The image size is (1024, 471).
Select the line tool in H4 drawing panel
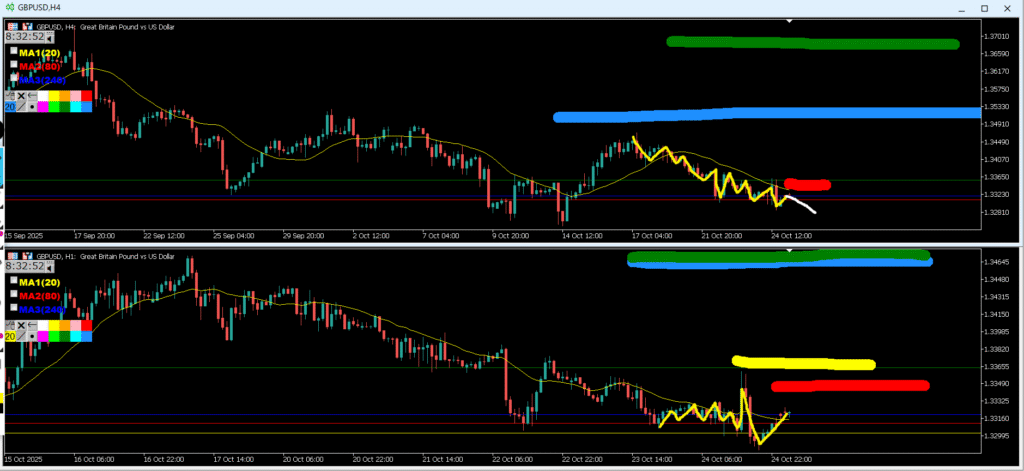21,107
